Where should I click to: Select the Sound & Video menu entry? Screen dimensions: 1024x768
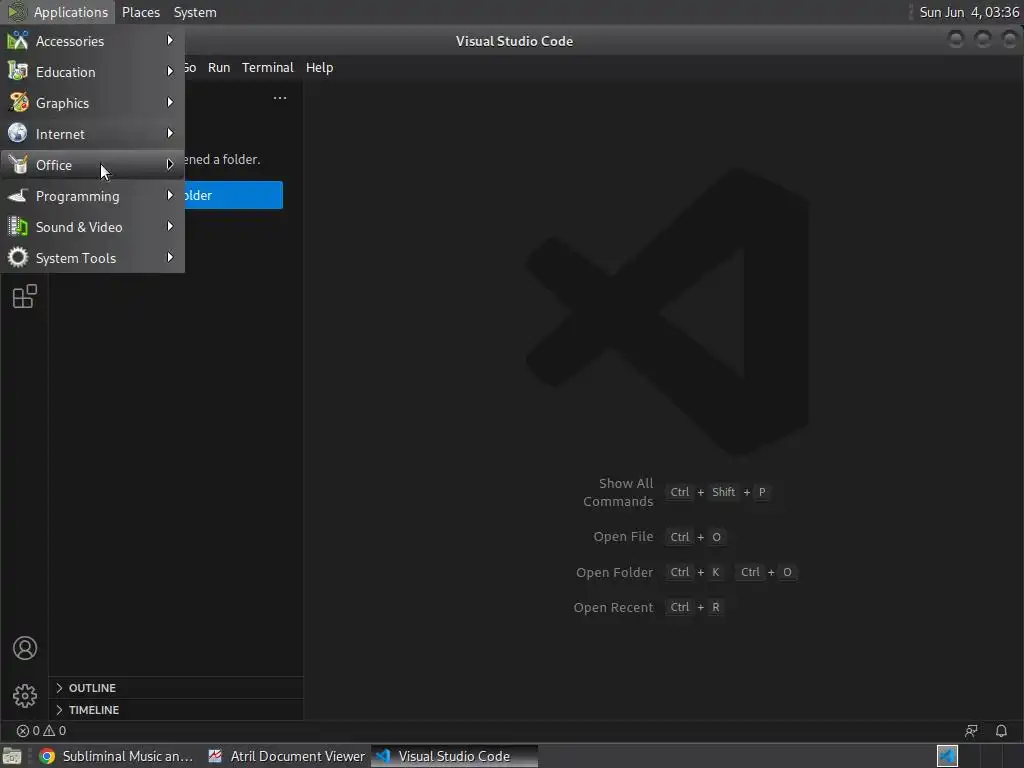[93, 227]
